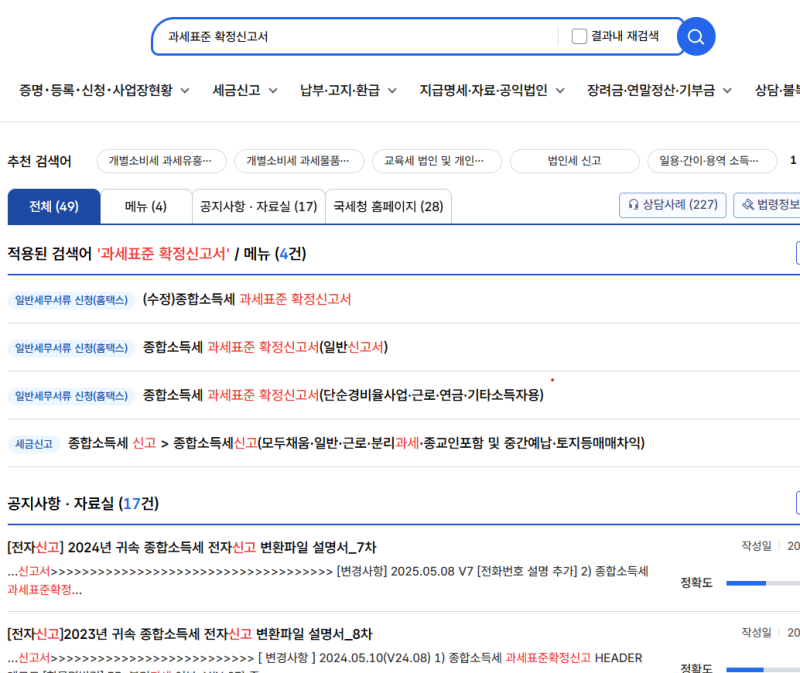Click the 추천 검색어 label
The image size is (800, 673).
pyautogui.click(x=39, y=161)
